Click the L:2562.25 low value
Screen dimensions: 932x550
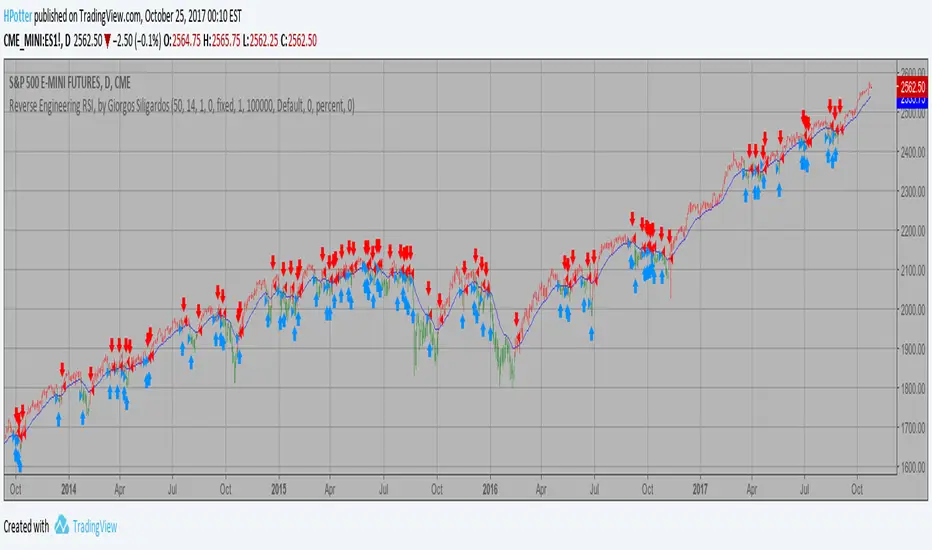click(x=260, y=41)
